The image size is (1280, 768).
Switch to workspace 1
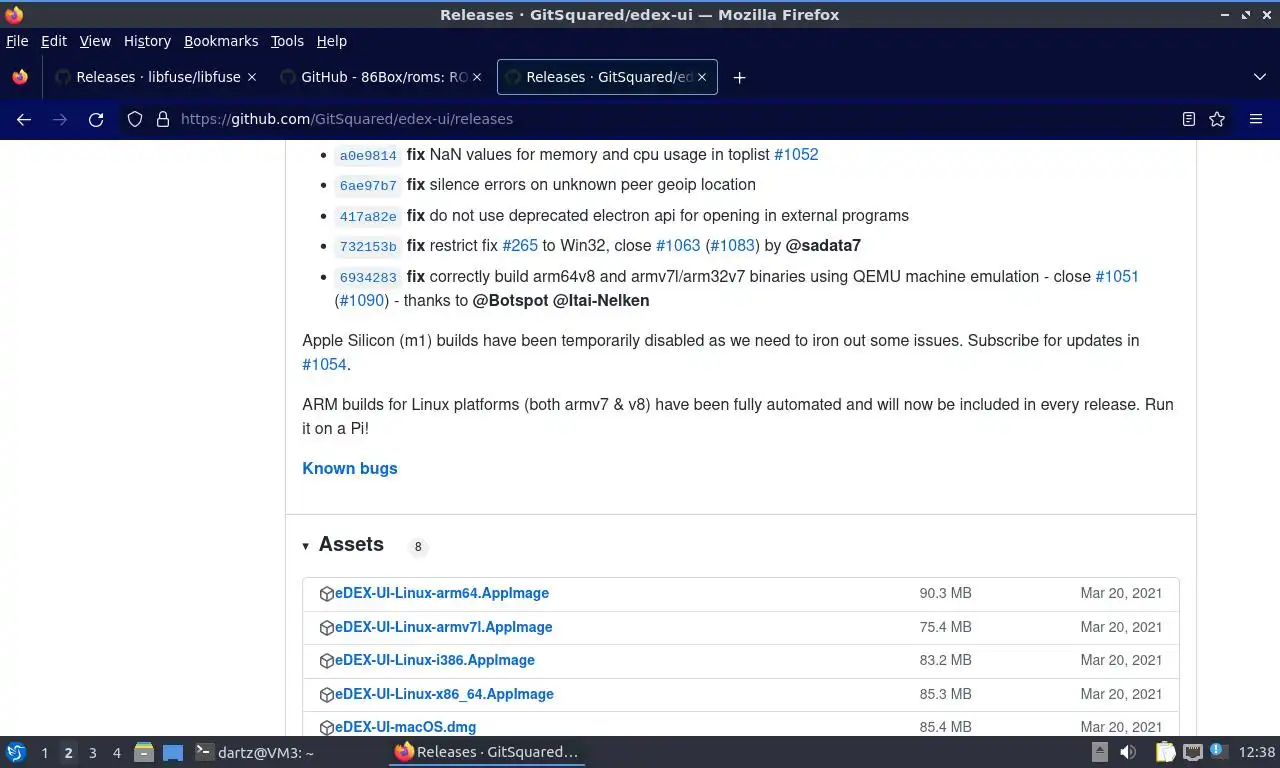pos(44,753)
